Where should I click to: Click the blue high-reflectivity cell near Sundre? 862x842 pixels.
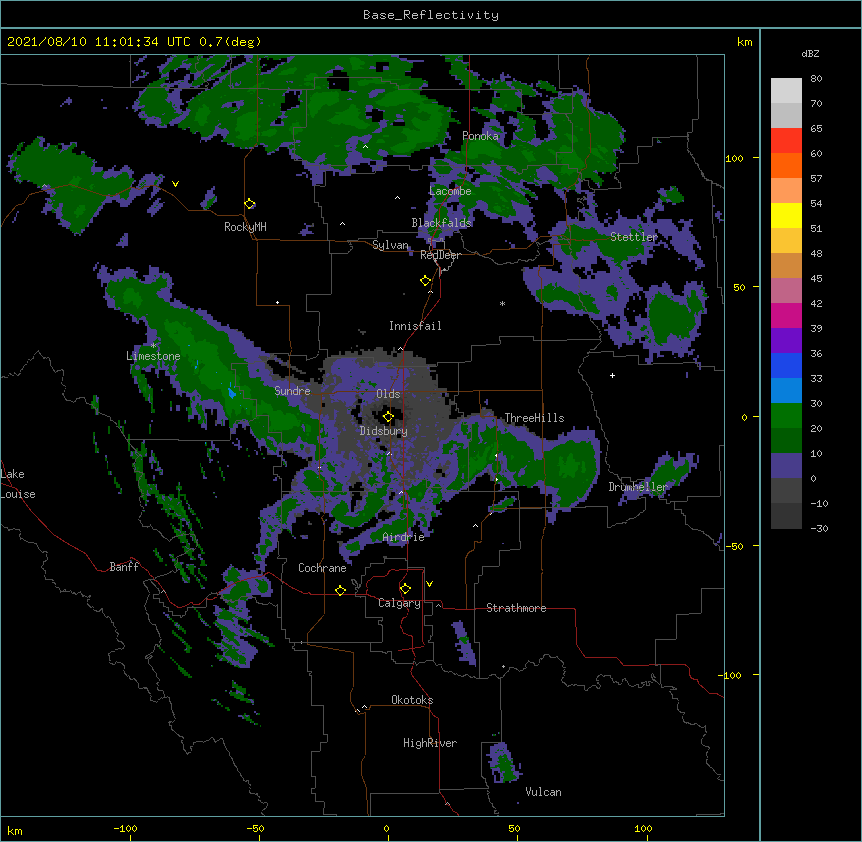(x=231, y=392)
